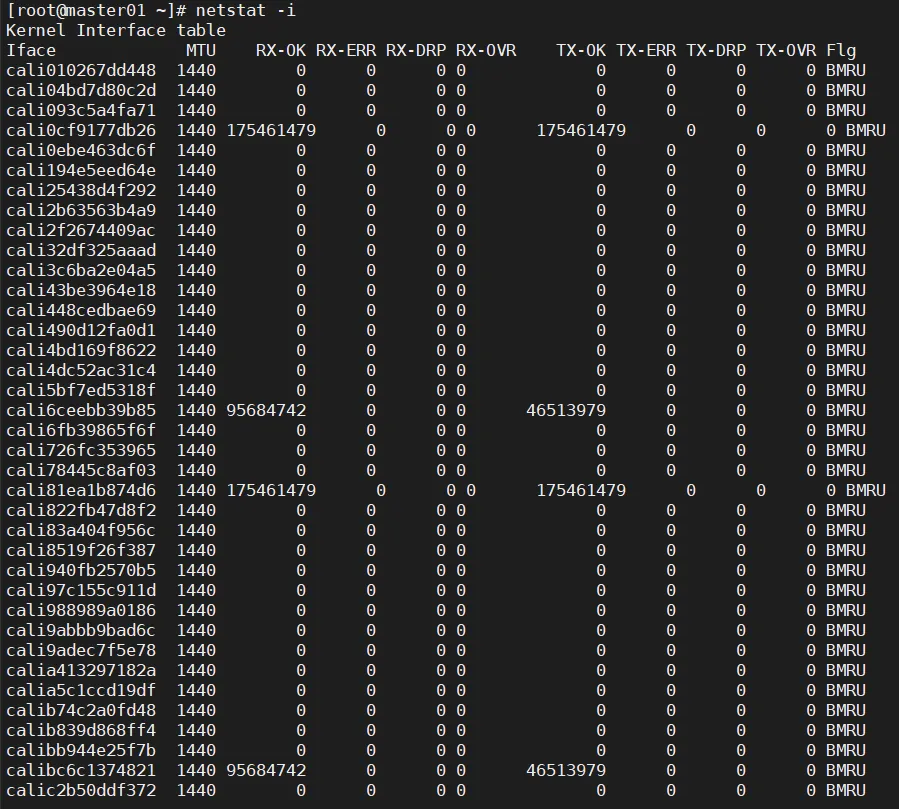The width and height of the screenshot is (899, 809).
Task: Click the 'RX-OK' column header
Action: click(281, 50)
